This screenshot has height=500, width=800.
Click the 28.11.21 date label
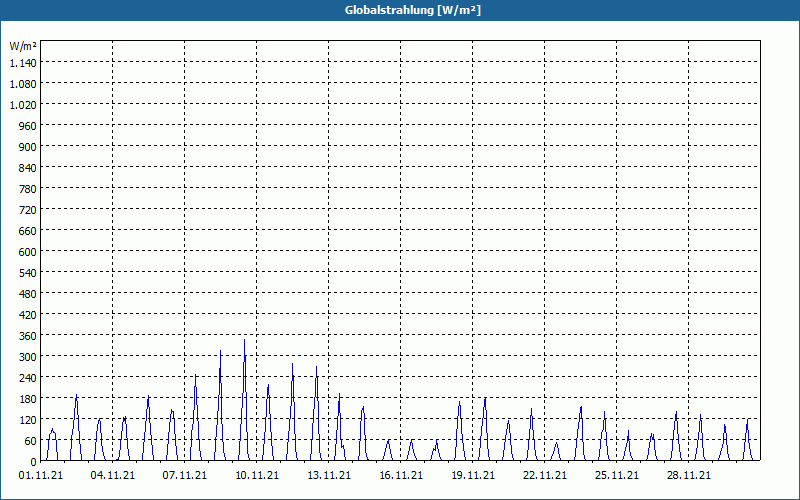tap(688, 476)
